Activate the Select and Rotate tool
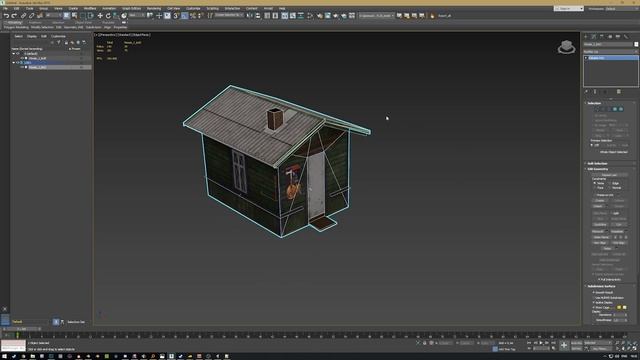Image resolution: width=640 pixels, height=360 pixels. (108, 16)
